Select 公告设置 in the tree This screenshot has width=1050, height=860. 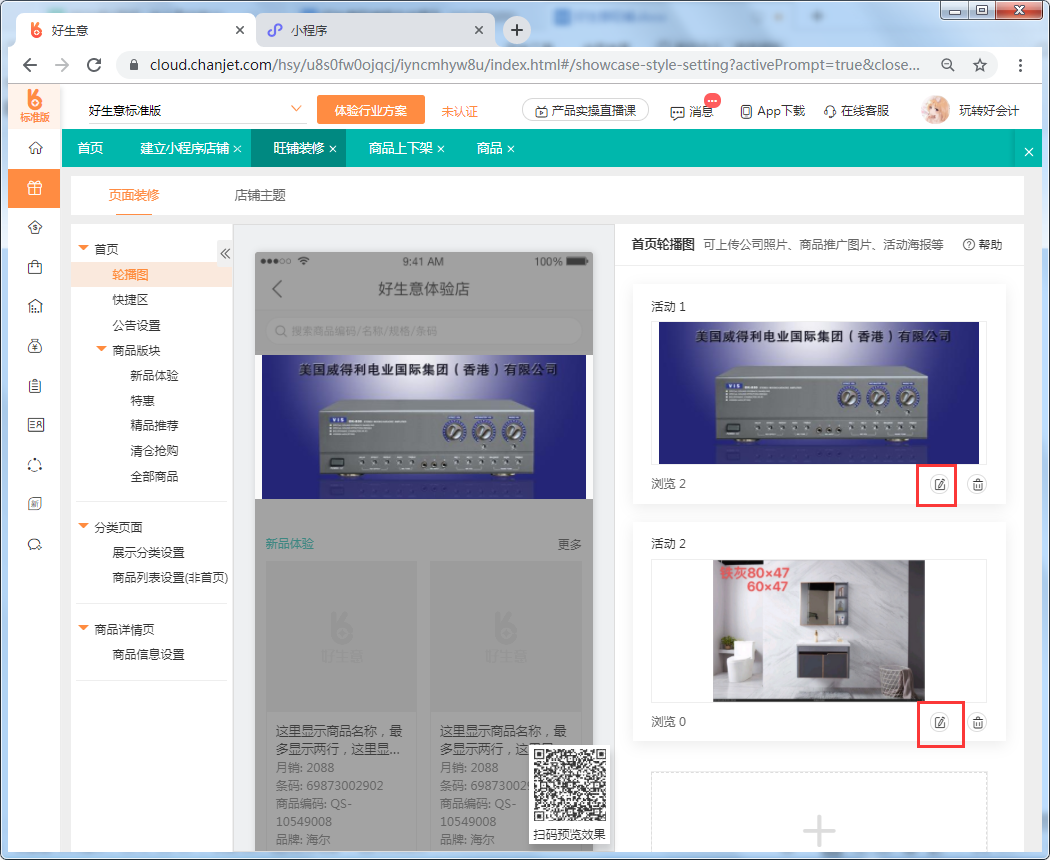136,326
